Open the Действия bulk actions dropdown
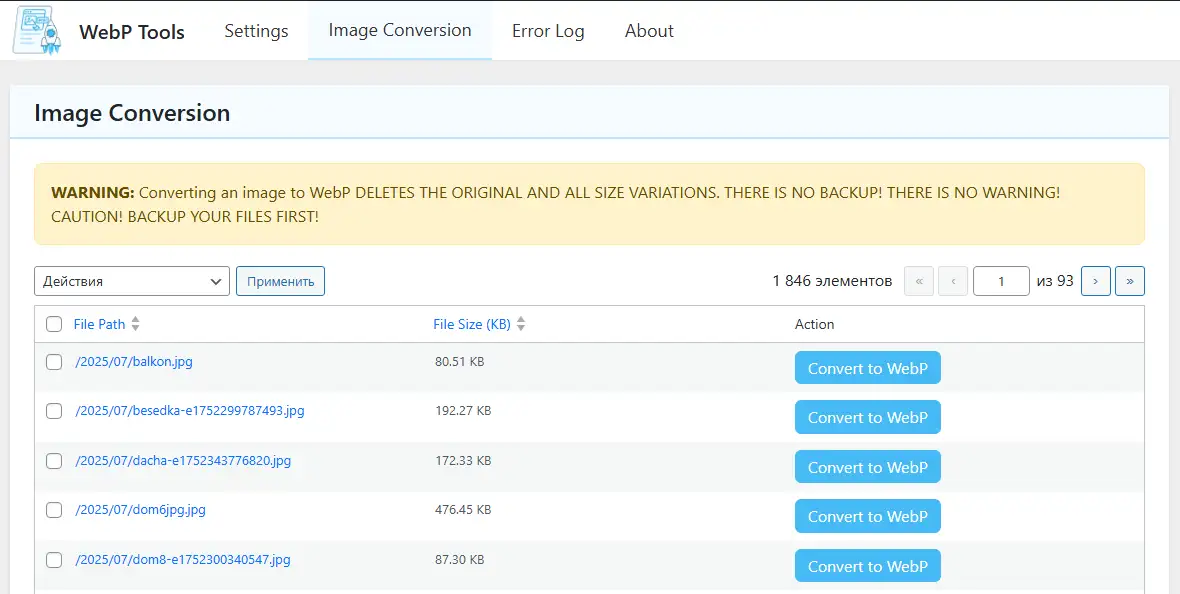This screenshot has height=594, width=1180. (132, 281)
